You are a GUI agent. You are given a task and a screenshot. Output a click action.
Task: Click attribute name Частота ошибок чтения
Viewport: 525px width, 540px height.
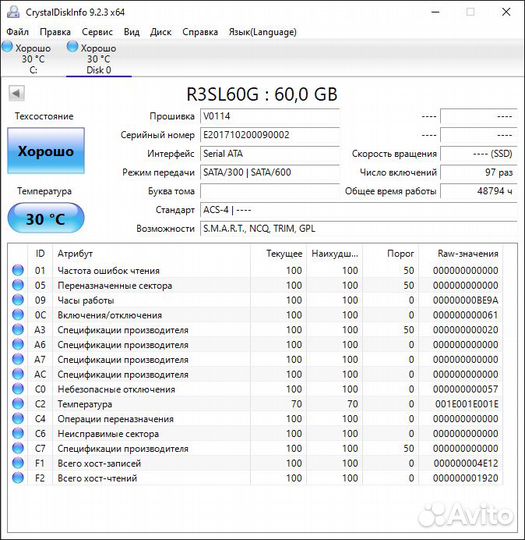(109, 271)
